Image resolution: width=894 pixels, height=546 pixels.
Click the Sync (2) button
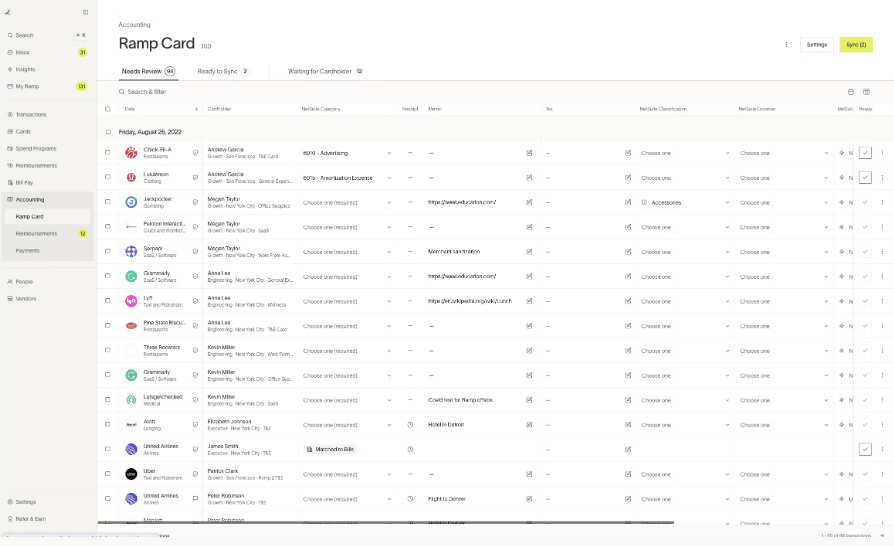[x=856, y=44]
